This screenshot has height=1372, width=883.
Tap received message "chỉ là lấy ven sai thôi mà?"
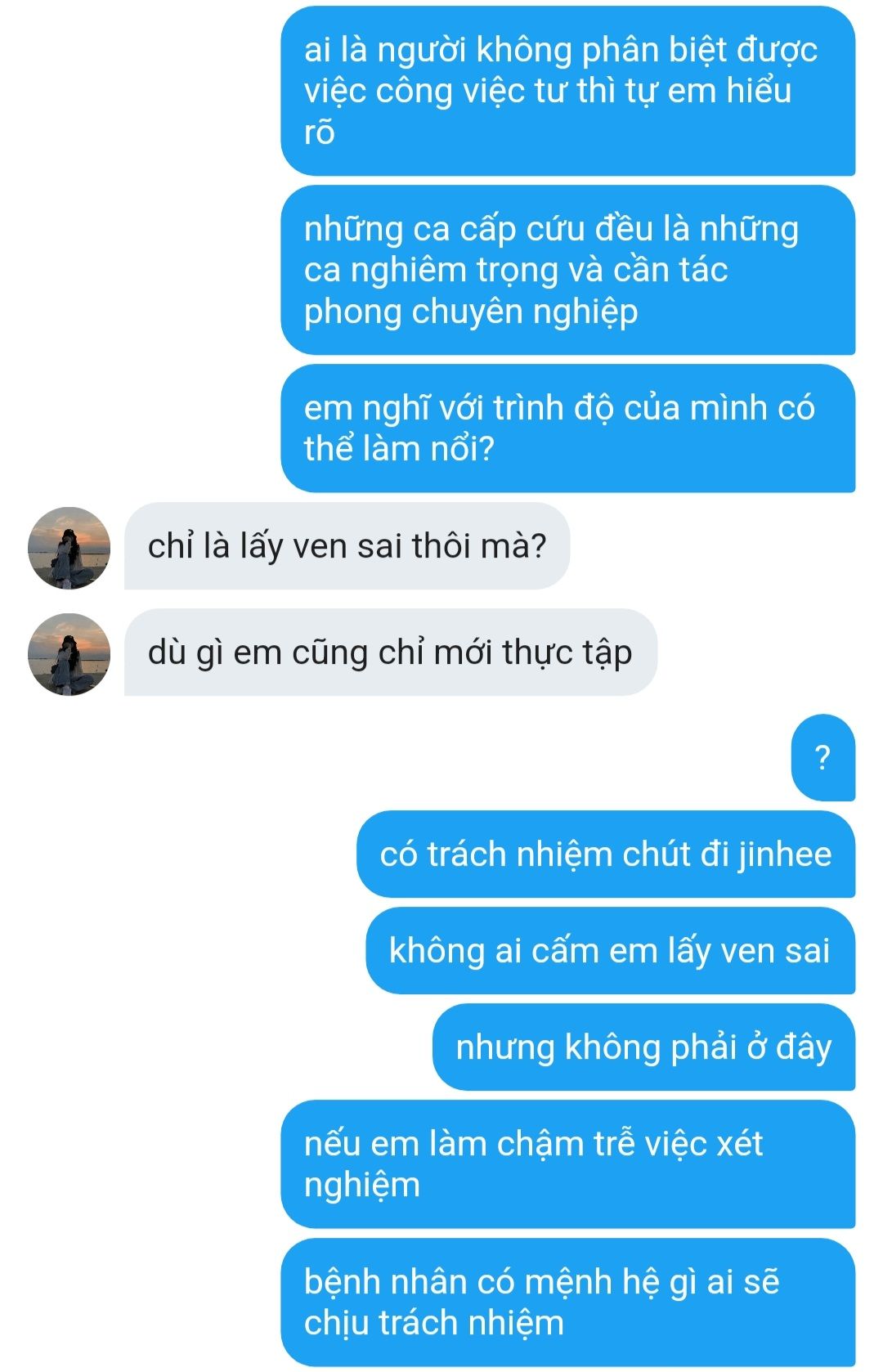(347, 546)
